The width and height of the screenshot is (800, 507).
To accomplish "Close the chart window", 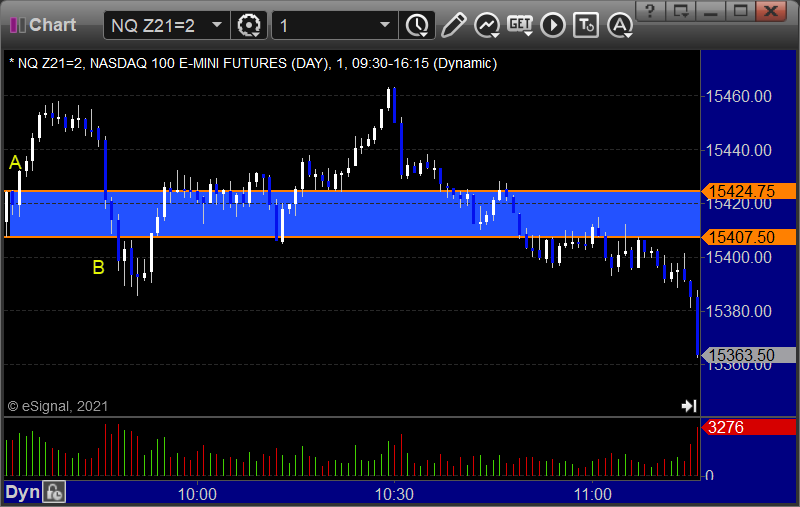I will [x=771, y=11].
